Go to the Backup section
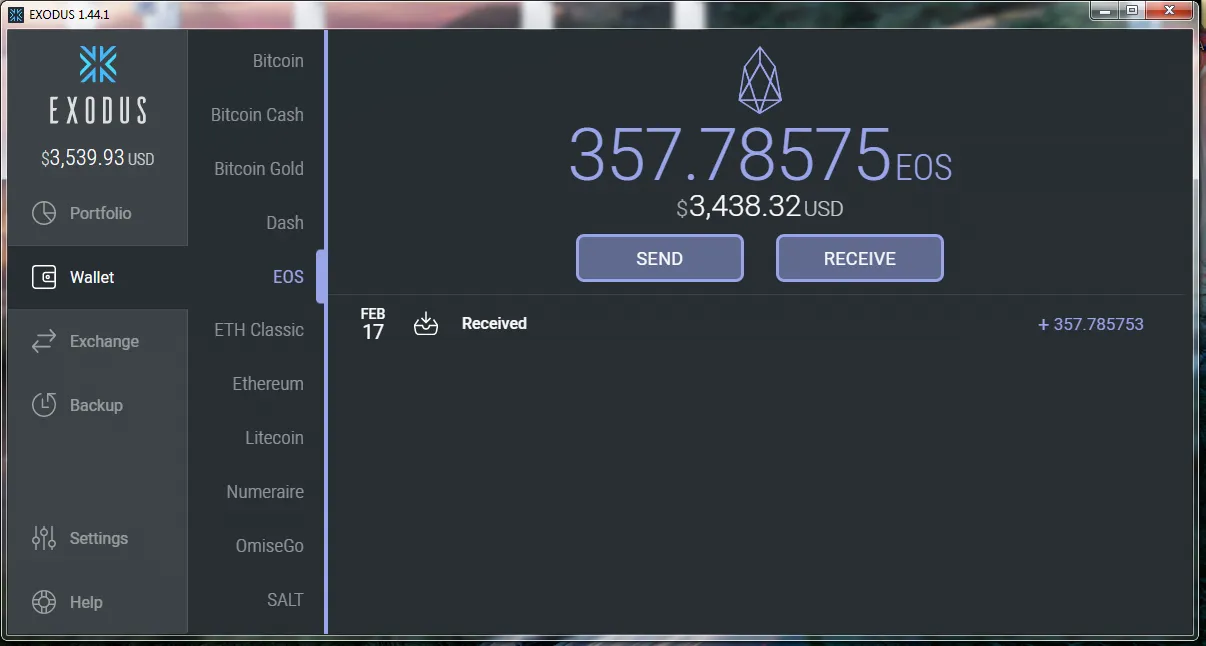Viewport: 1206px width, 646px height. [98, 405]
